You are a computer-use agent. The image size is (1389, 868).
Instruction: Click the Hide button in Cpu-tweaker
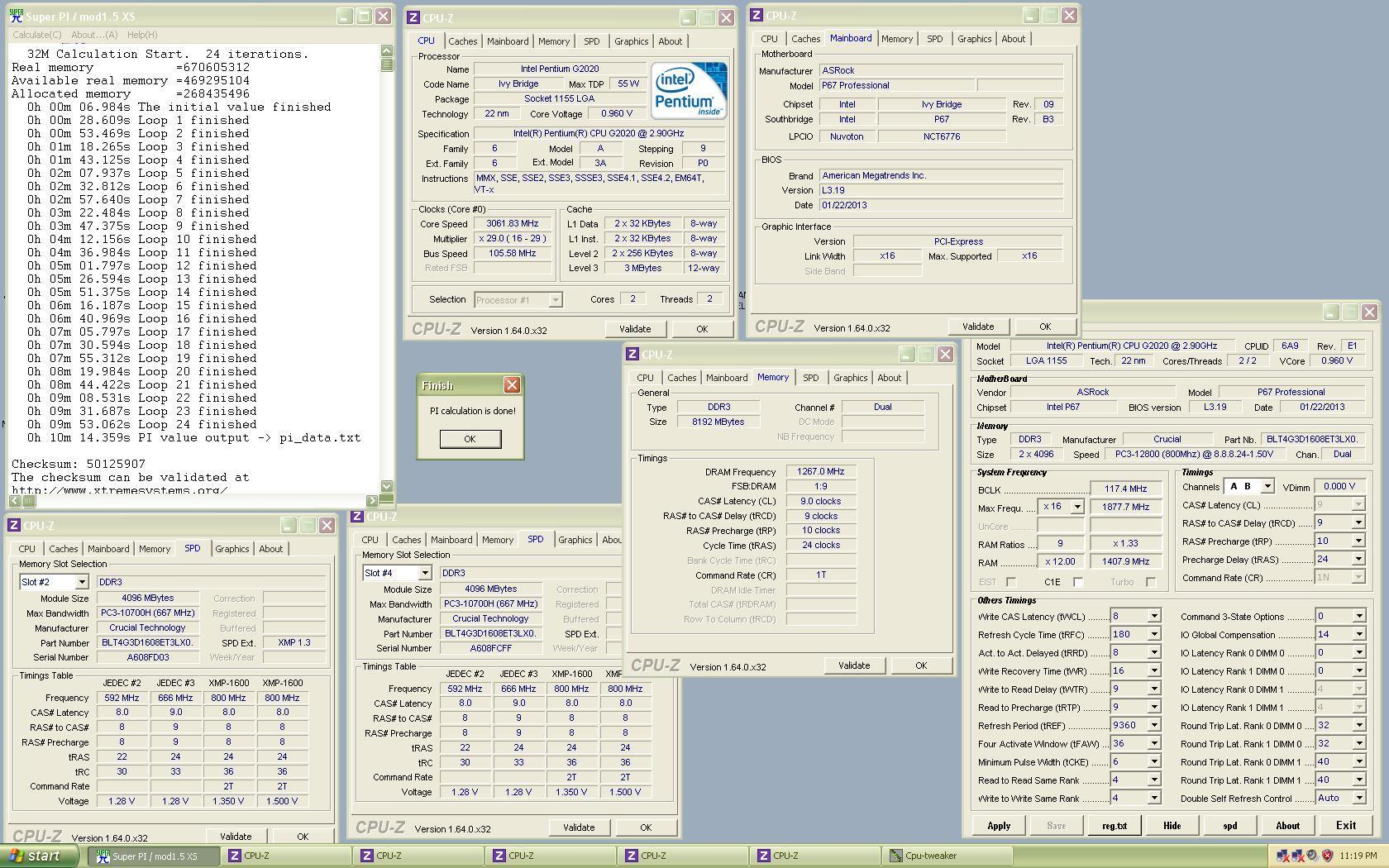1172,826
